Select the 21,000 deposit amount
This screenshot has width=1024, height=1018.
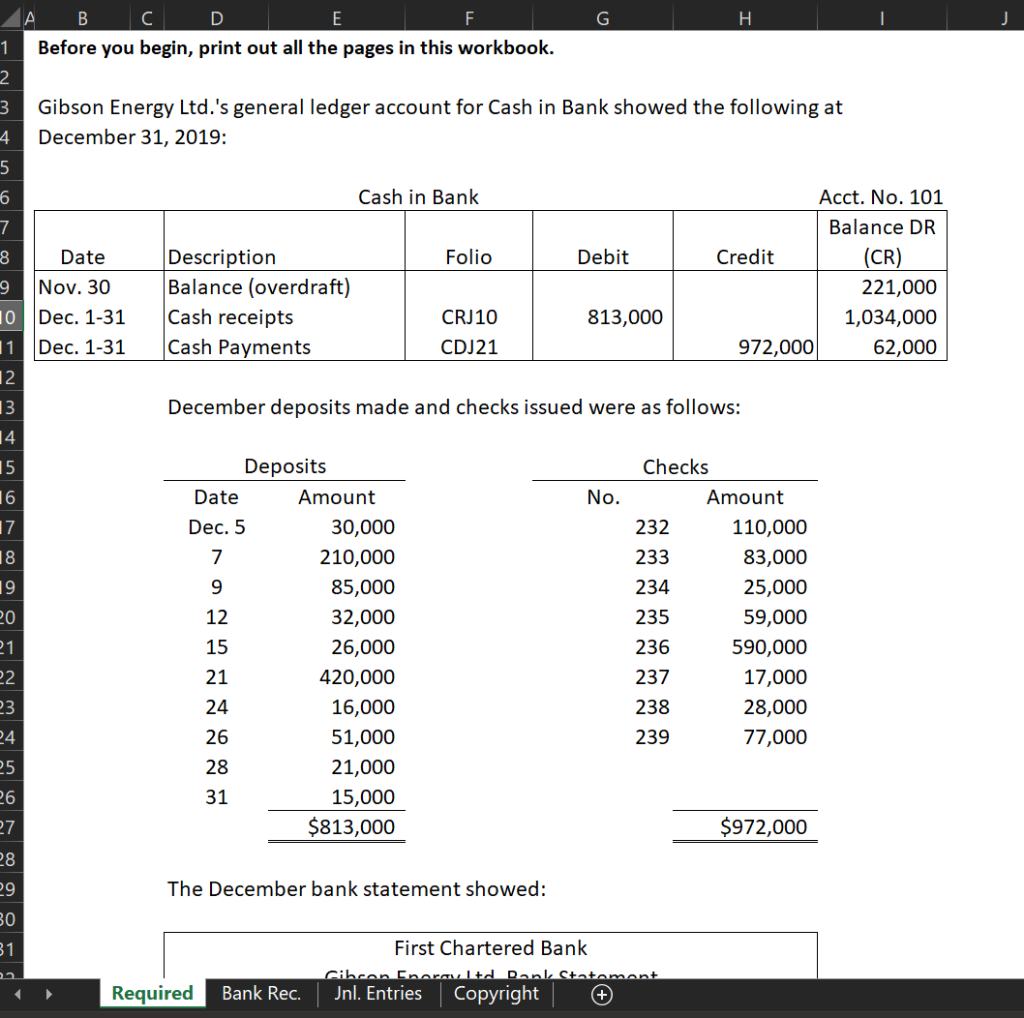click(336, 767)
